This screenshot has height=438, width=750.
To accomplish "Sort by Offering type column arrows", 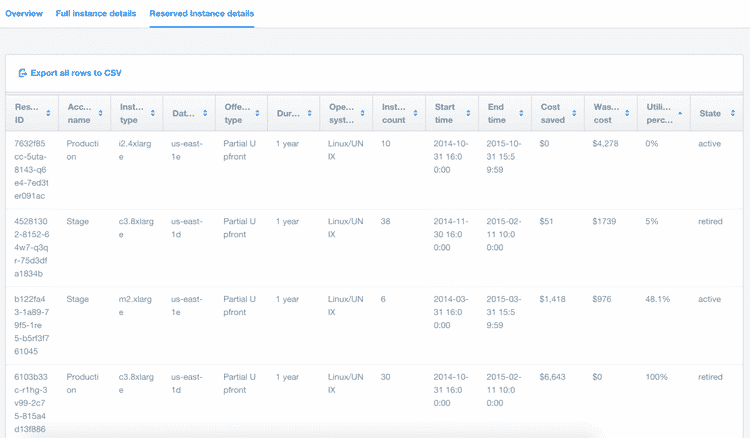I will coord(257,113).
